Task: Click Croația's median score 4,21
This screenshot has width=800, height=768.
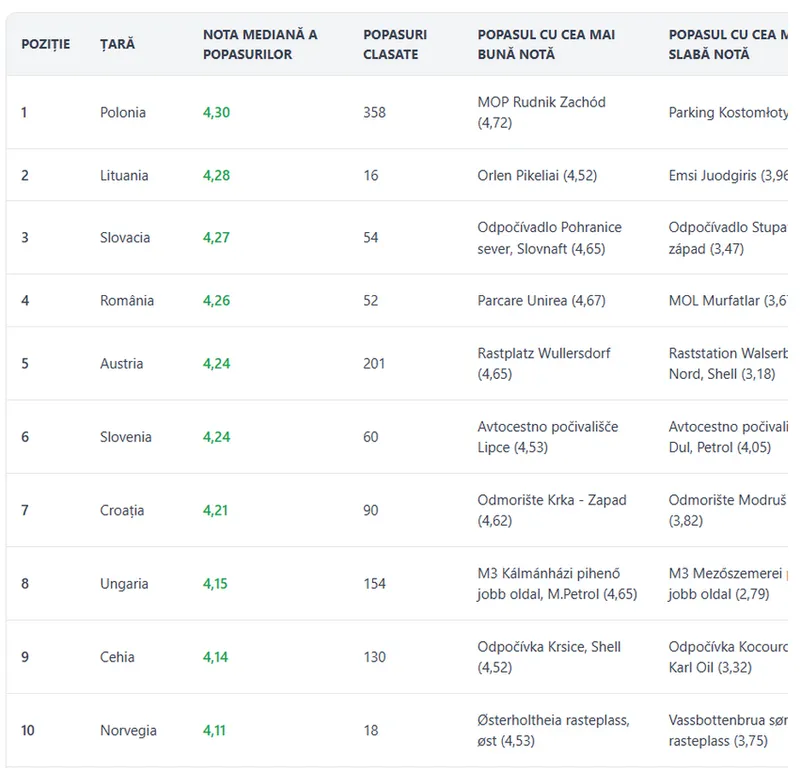Action: [x=215, y=511]
